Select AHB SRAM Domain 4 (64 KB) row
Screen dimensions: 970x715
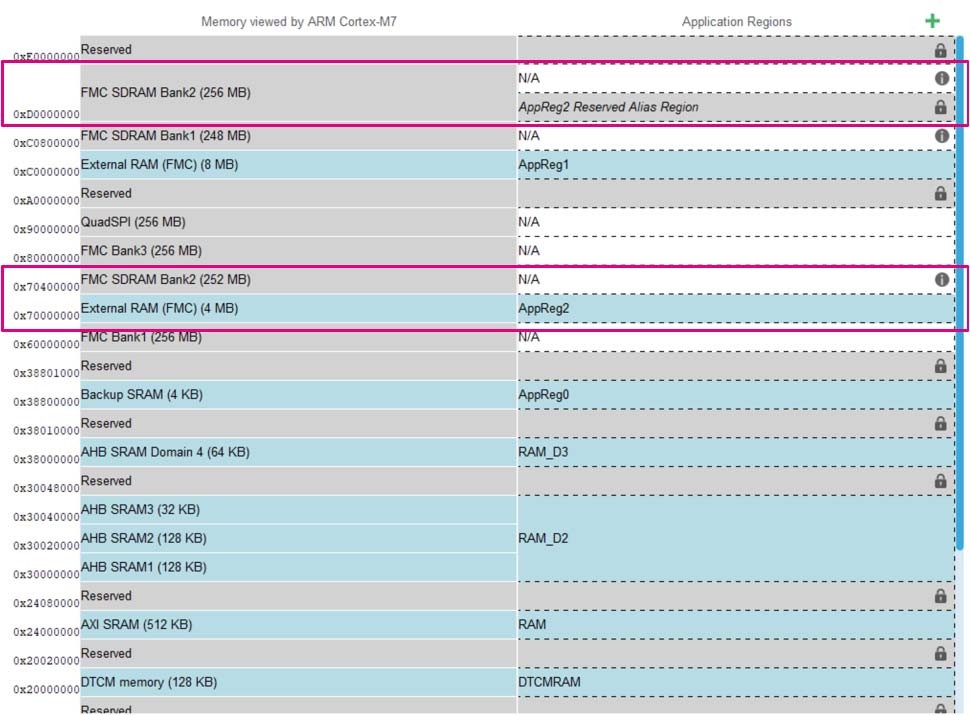pos(298,452)
